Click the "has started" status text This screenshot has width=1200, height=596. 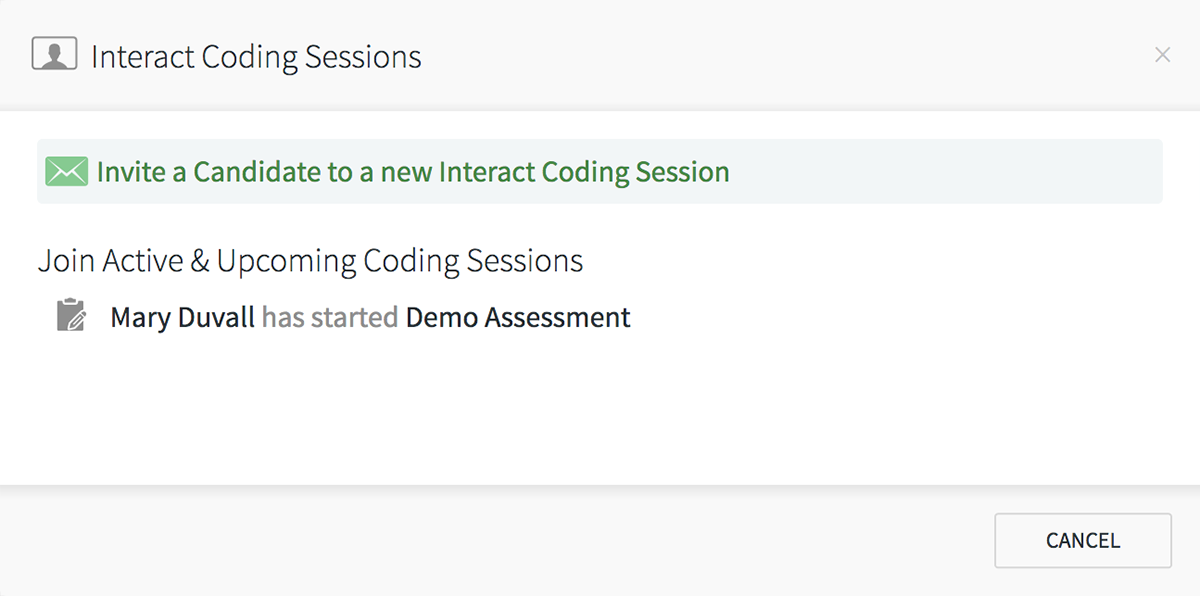pos(330,318)
